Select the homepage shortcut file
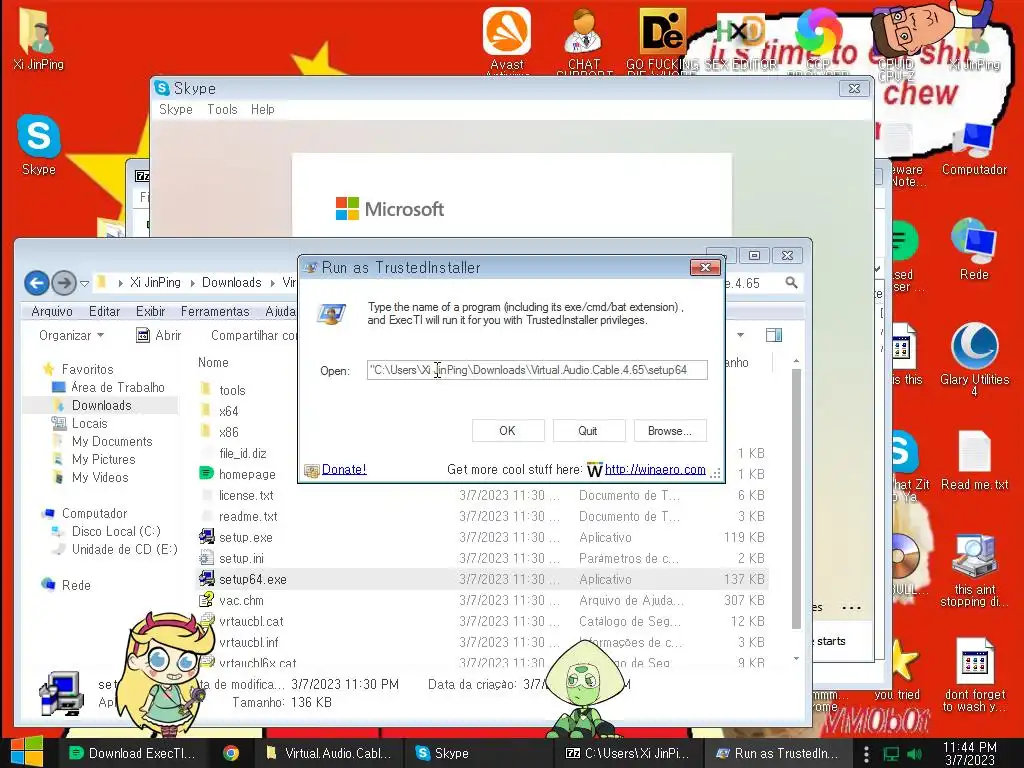 click(x=247, y=474)
